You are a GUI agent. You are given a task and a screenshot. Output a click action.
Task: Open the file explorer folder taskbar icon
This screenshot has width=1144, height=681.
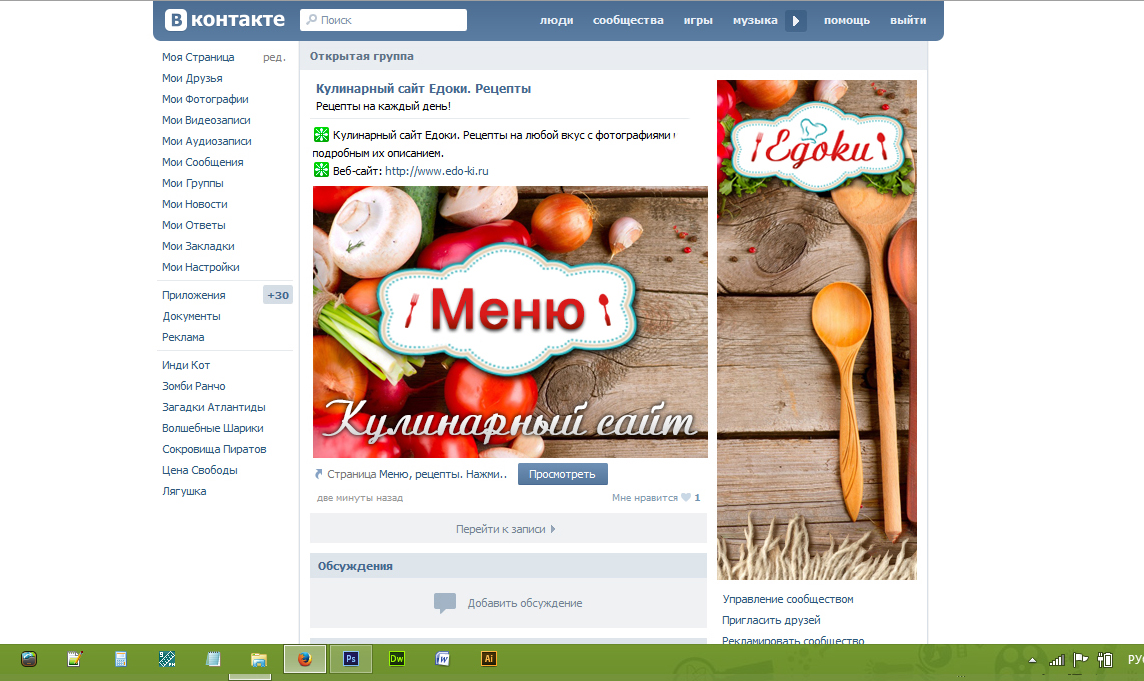point(258,660)
